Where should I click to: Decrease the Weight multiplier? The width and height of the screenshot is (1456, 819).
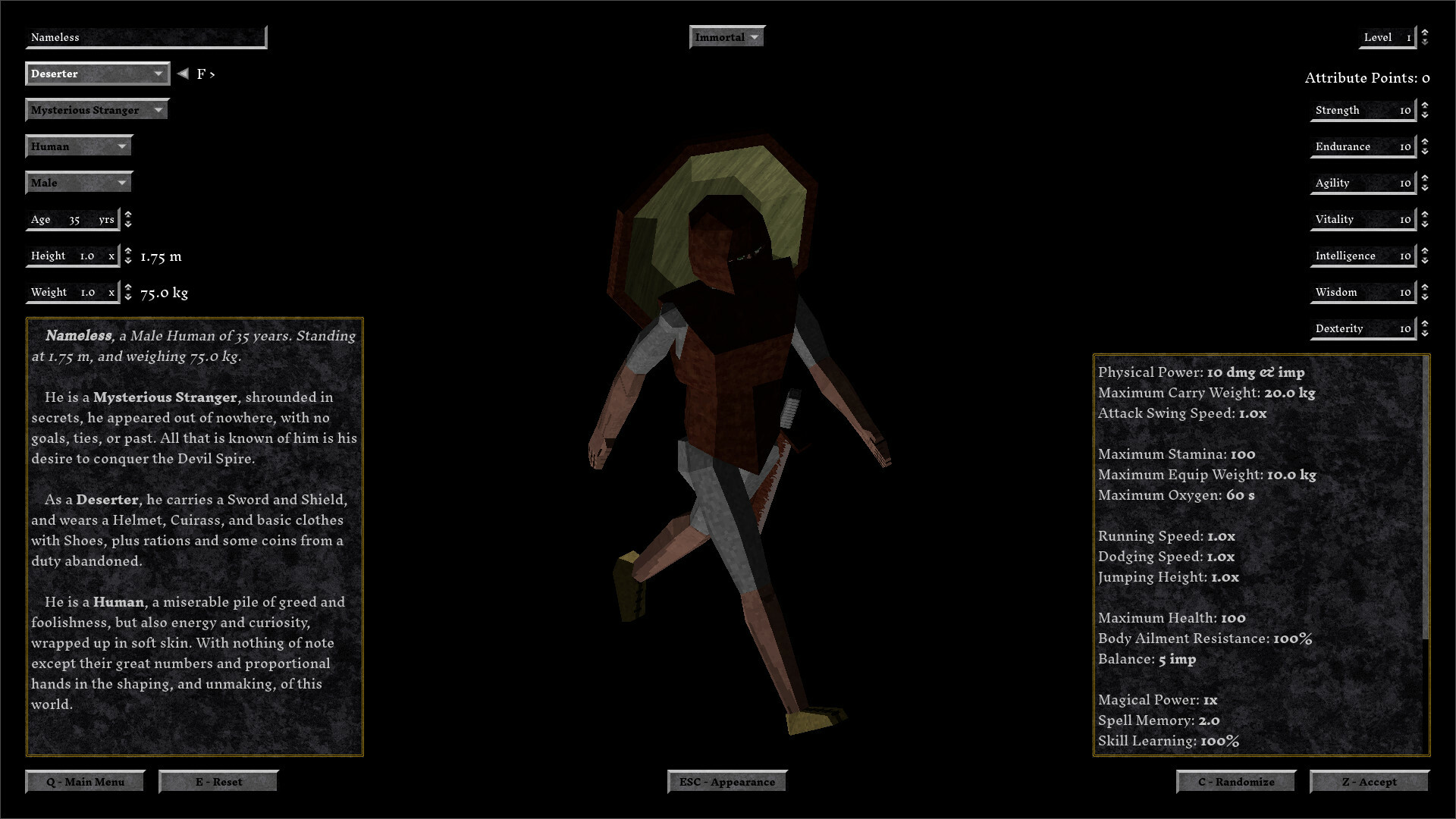tap(127, 297)
